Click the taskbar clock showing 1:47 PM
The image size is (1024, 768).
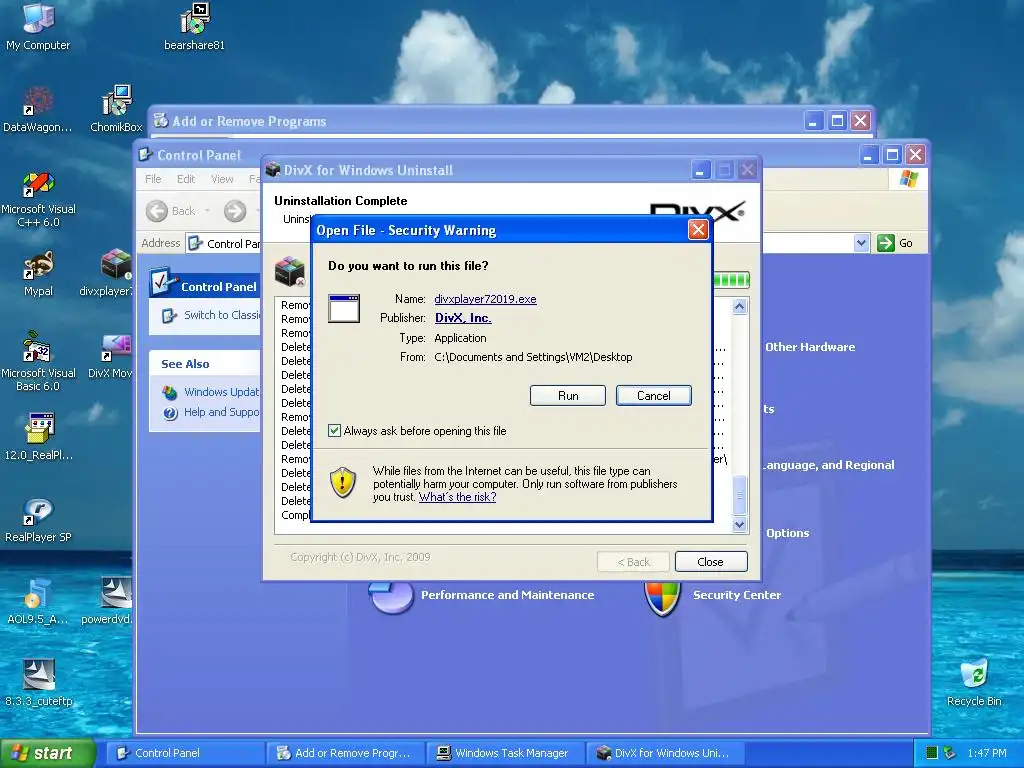coord(987,753)
